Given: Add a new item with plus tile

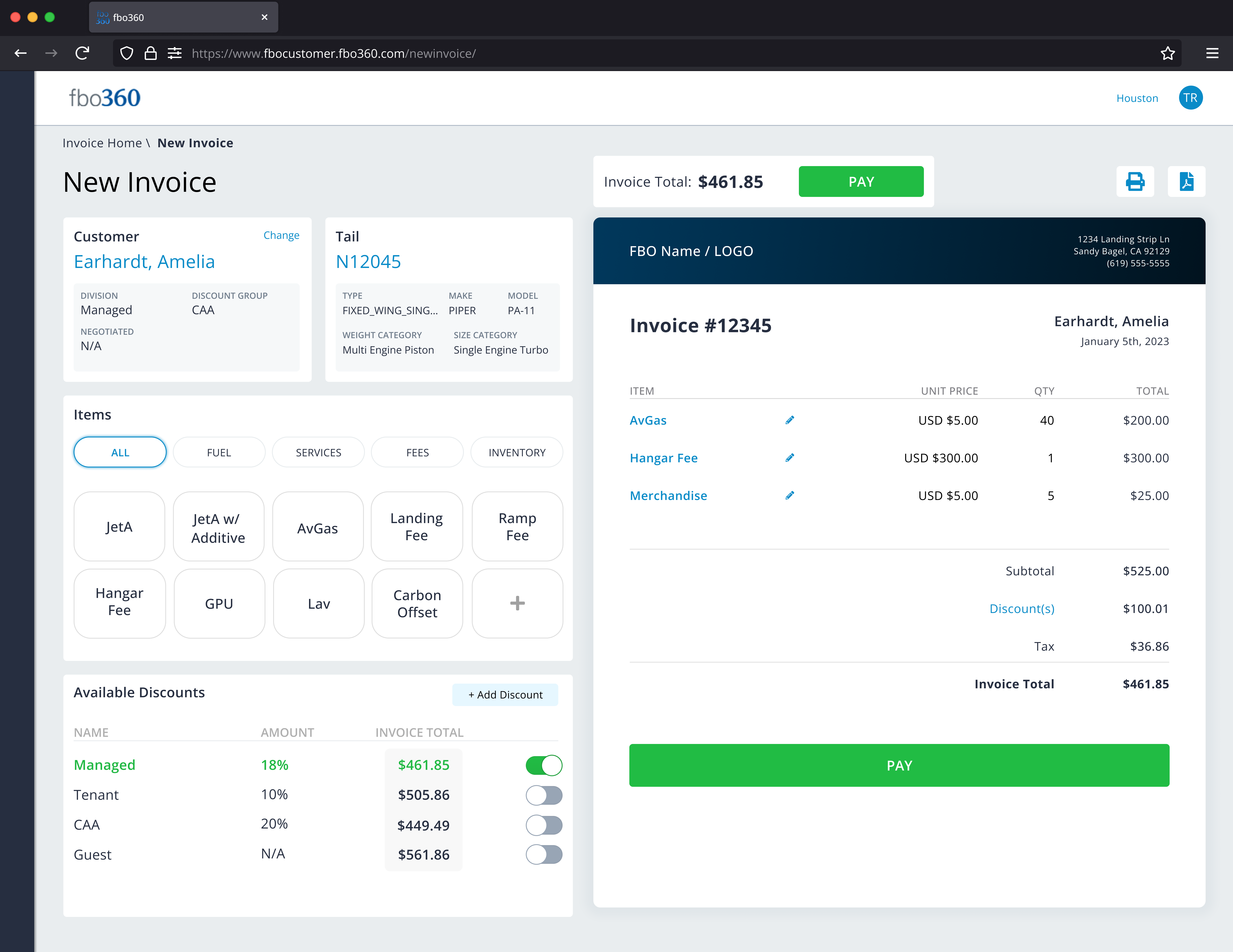Looking at the screenshot, I should pos(517,603).
